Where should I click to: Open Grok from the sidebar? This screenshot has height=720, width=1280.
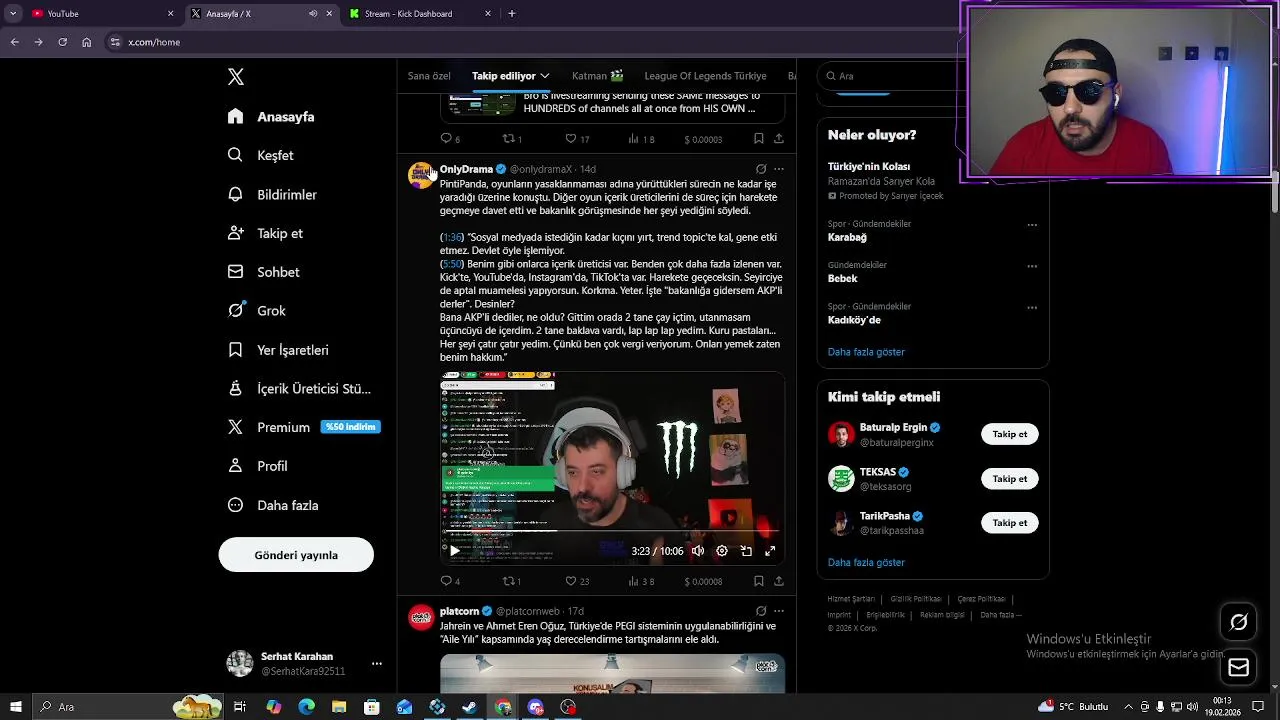(256, 311)
